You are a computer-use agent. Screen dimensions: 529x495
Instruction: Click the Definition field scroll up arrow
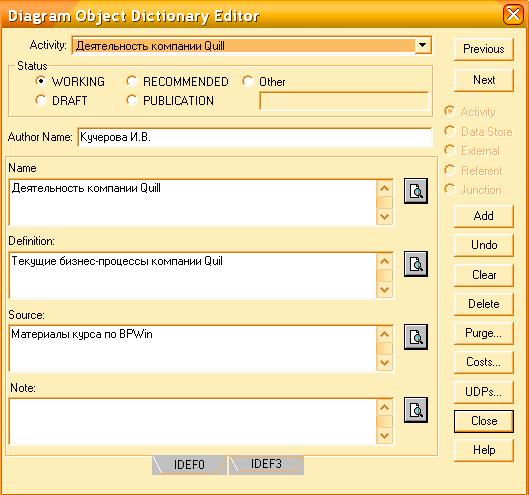[385, 262]
